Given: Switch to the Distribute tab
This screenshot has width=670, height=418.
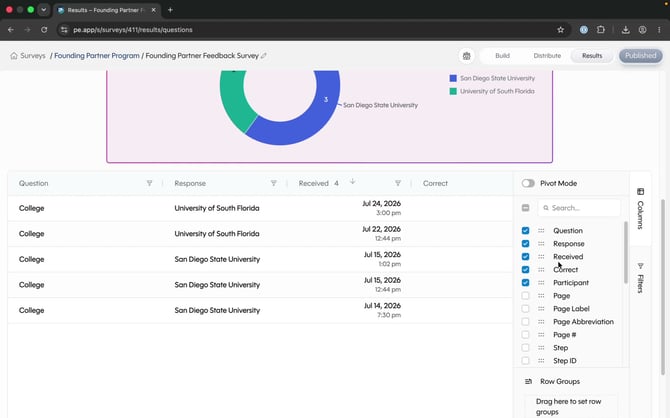Looking at the screenshot, I should (547, 56).
